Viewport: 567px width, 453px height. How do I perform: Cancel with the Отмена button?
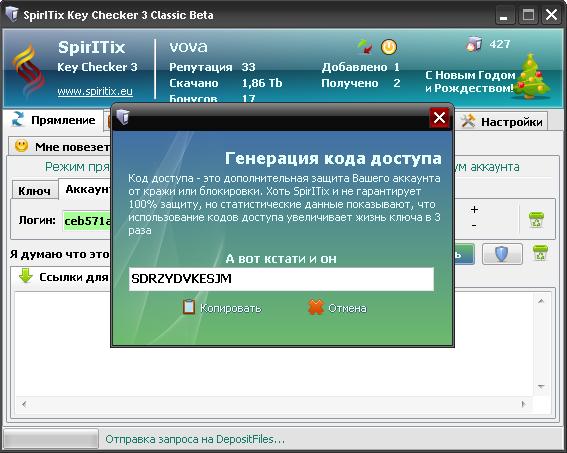click(x=337, y=308)
